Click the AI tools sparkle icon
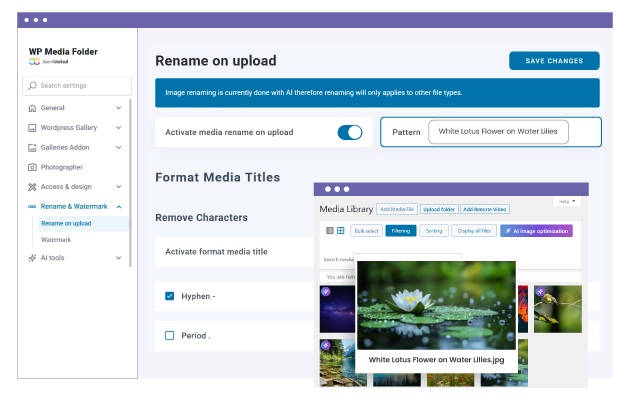This screenshot has height=400, width=630. coord(32,257)
